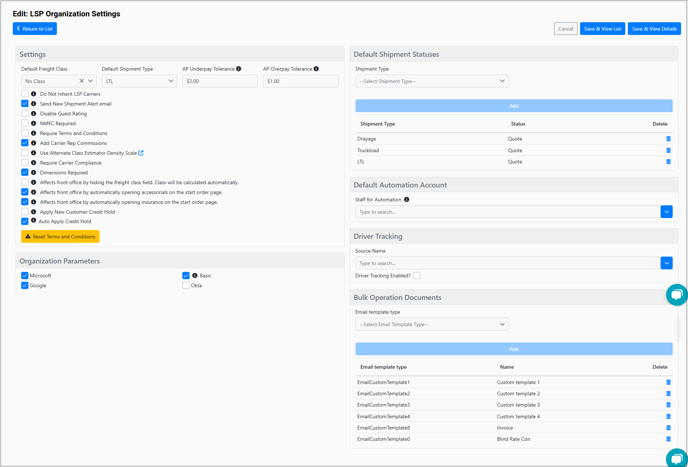Screen dimensions: 688x467
Task: Enable Do Not Inherit LSP Carriers checkbox
Action: 25,94
